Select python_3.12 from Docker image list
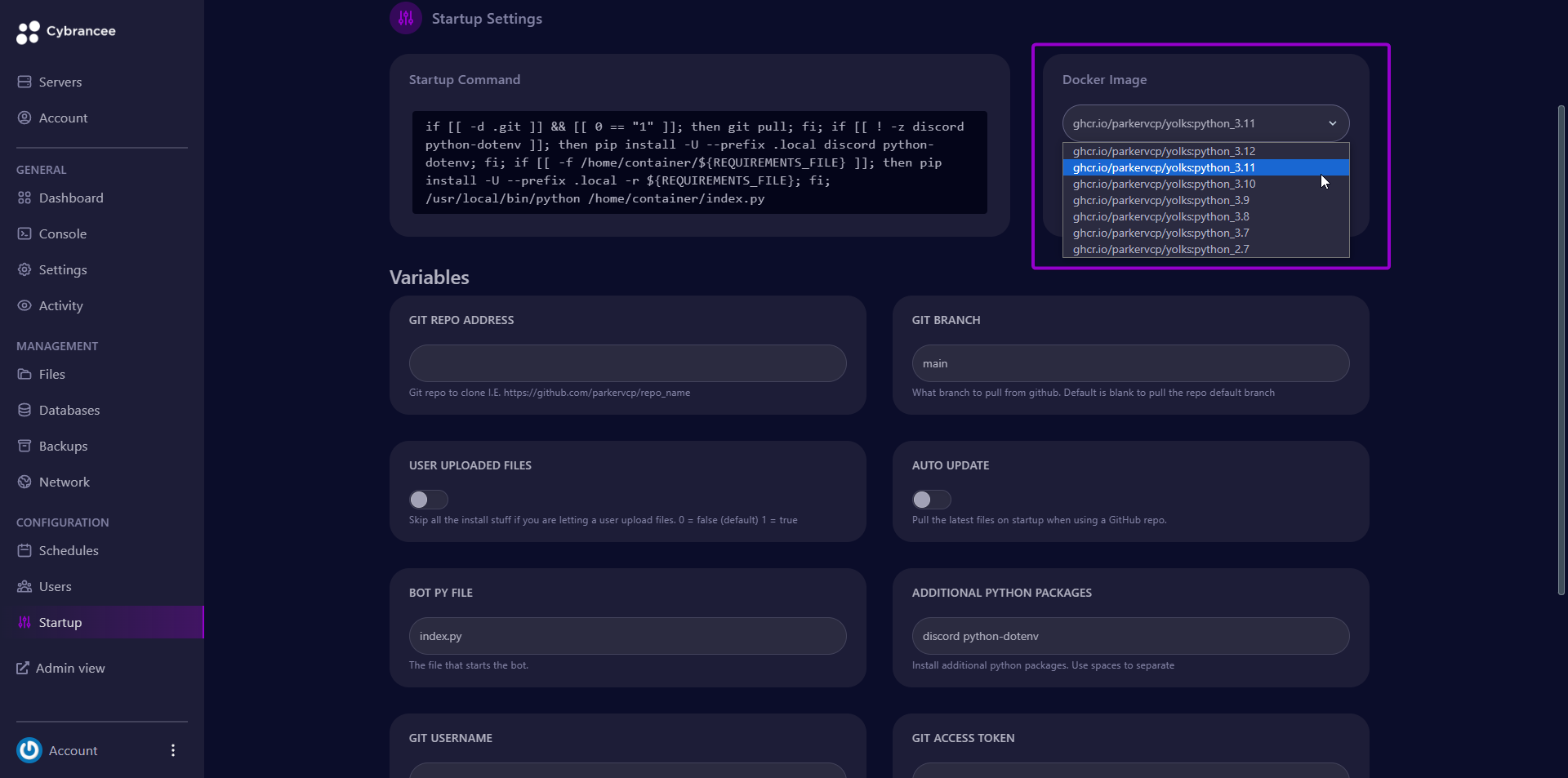This screenshot has width=1568, height=778. click(x=1163, y=151)
